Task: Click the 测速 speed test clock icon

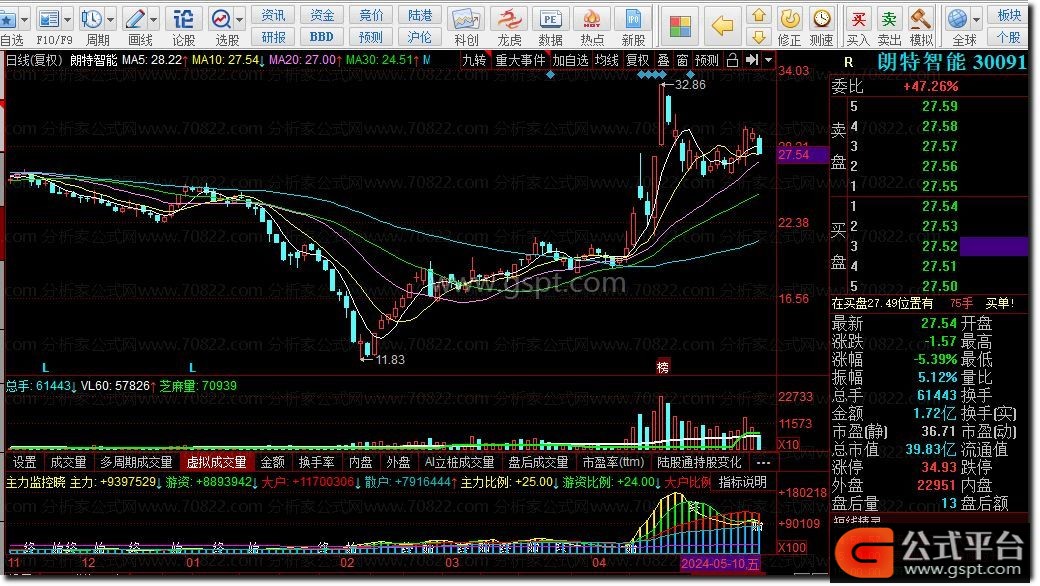Action: point(822,19)
